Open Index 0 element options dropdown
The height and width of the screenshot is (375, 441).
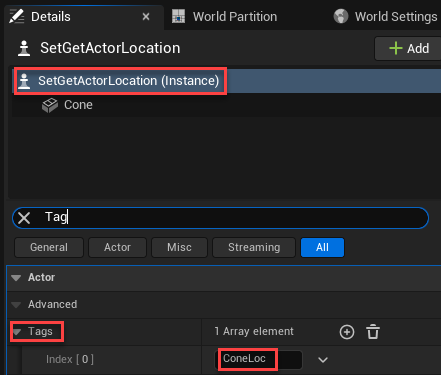click(x=323, y=360)
